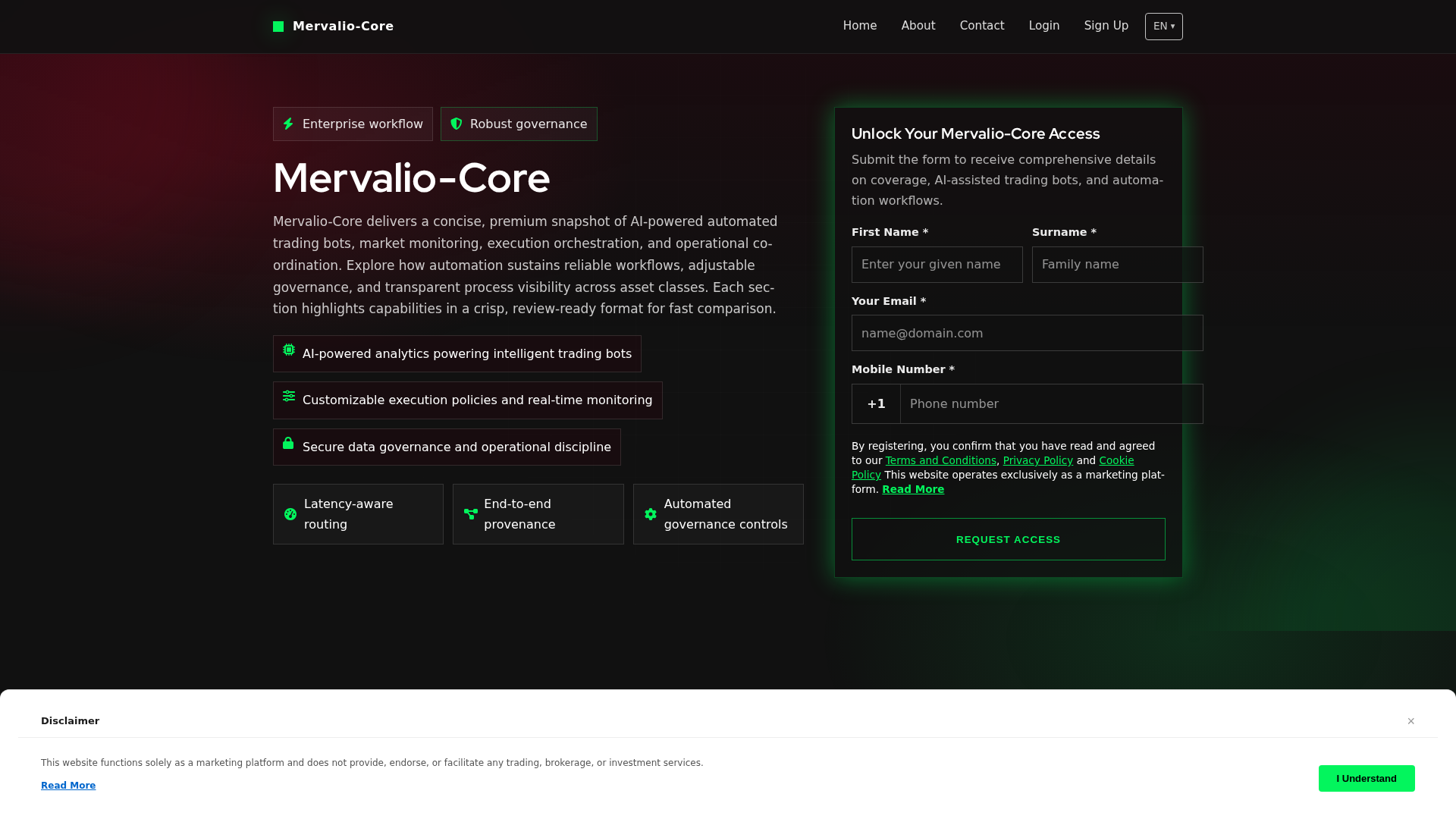1456x819 pixels.
Task: Click the Disclaimer title text
Action: [70, 721]
